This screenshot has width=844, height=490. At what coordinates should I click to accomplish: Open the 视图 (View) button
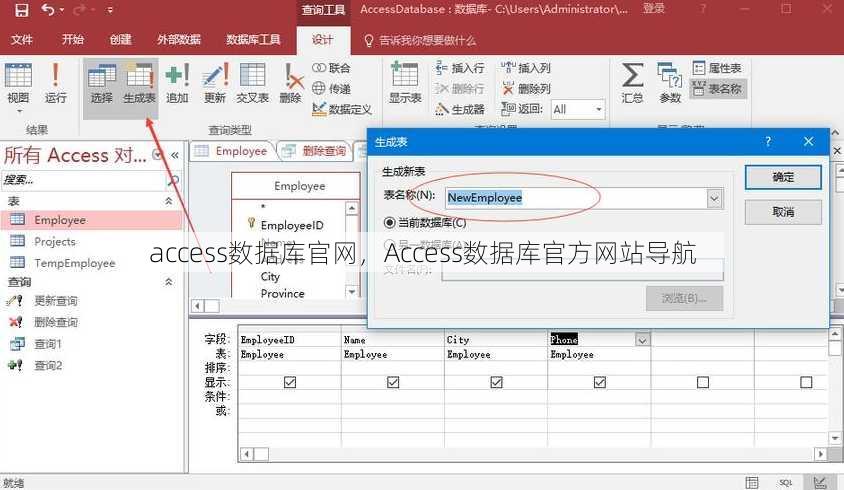tap(18, 87)
